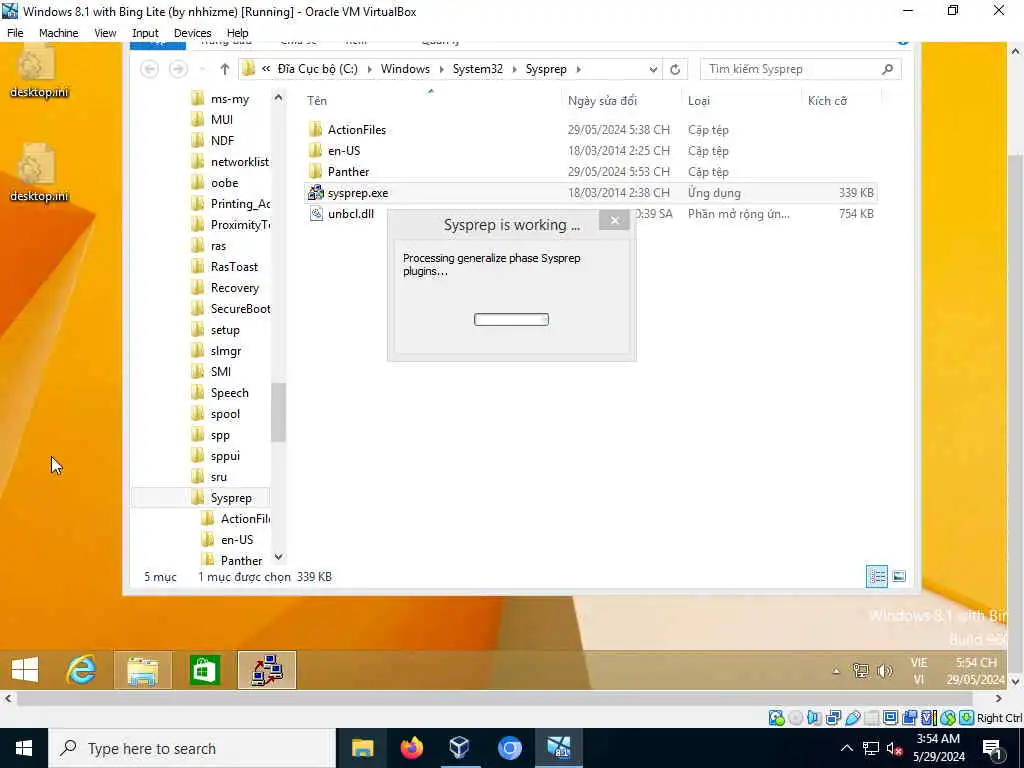Go up one folder level arrow
The width and height of the screenshot is (1024, 768).
(225, 69)
